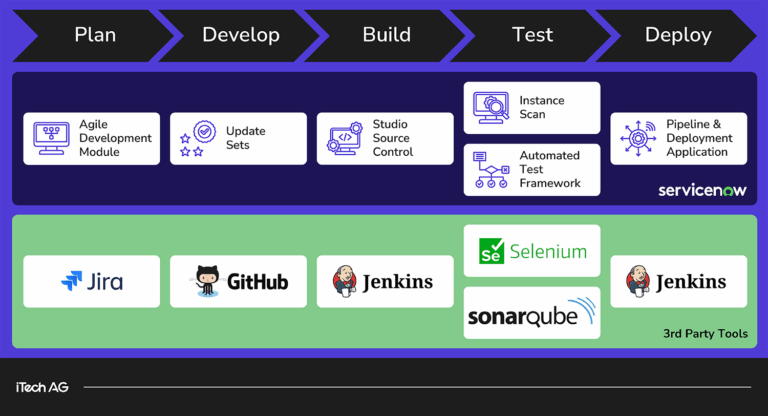Click the Agile Development Module monitor icon
768x416 pixels.
point(49,138)
